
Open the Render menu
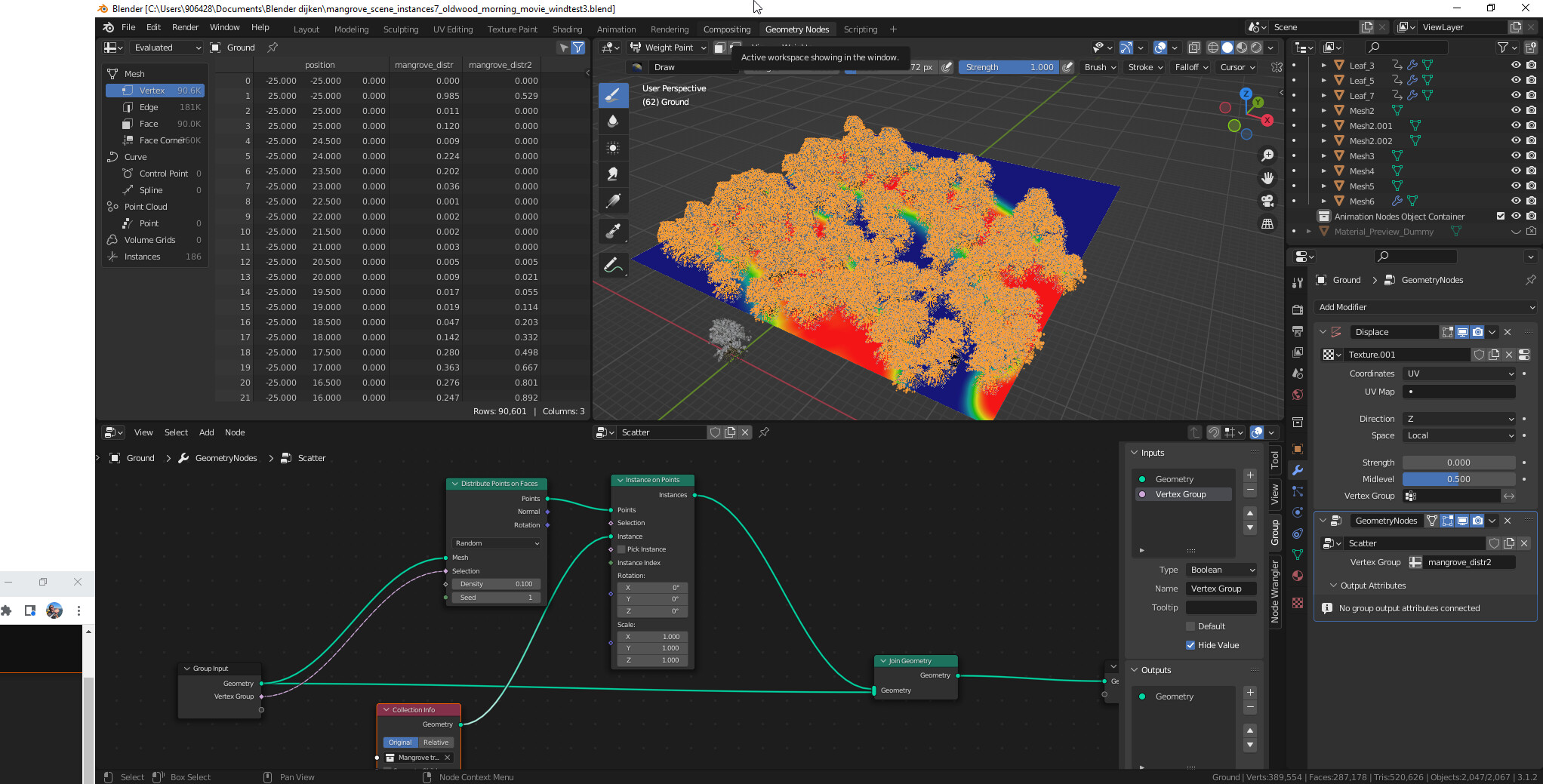tap(185, 27)
